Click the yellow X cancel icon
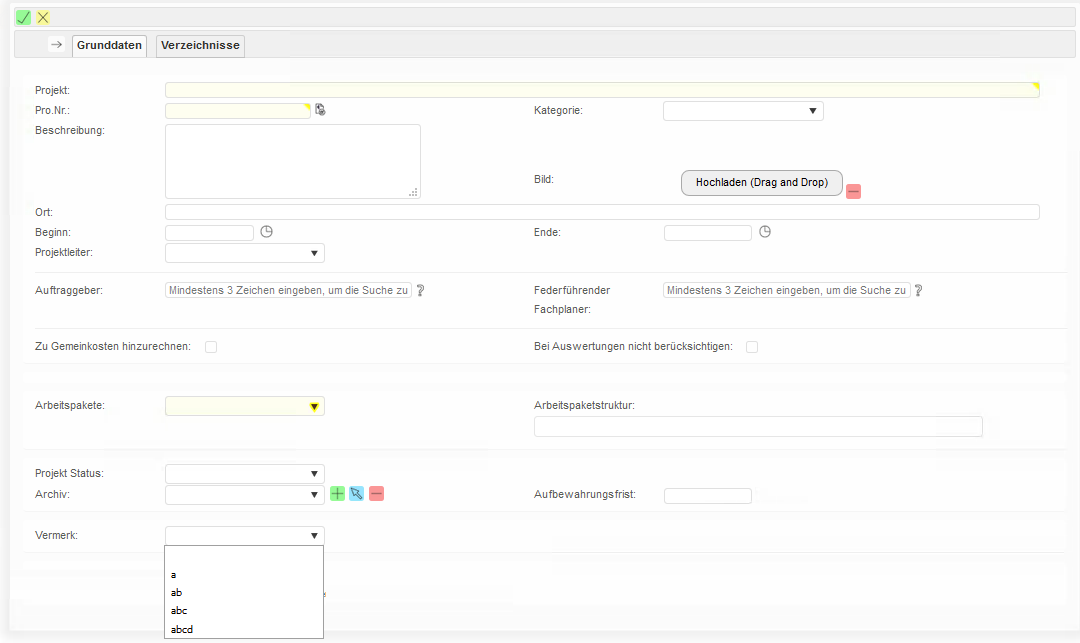The image size is (1080, 643). [43, 17]
